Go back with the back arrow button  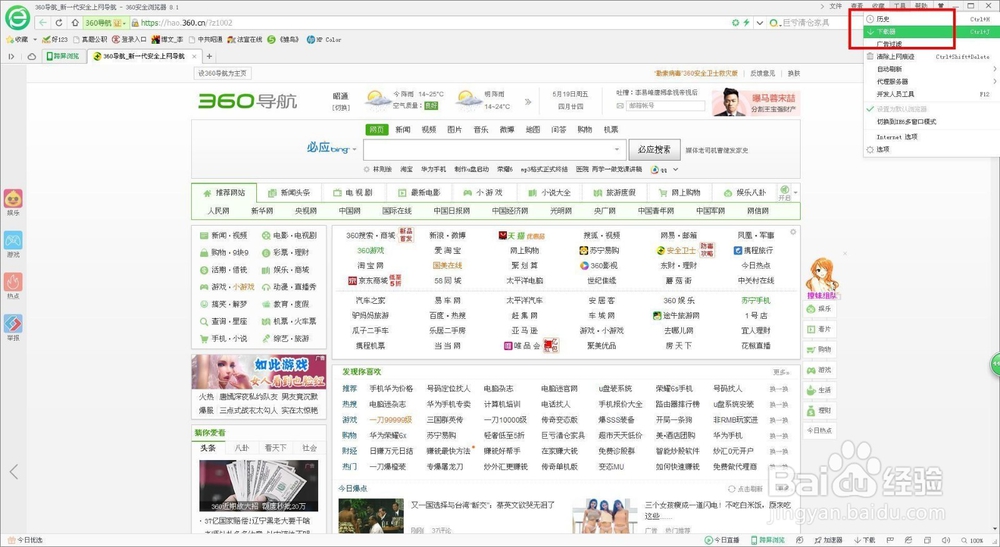click(x=43, y=22)
